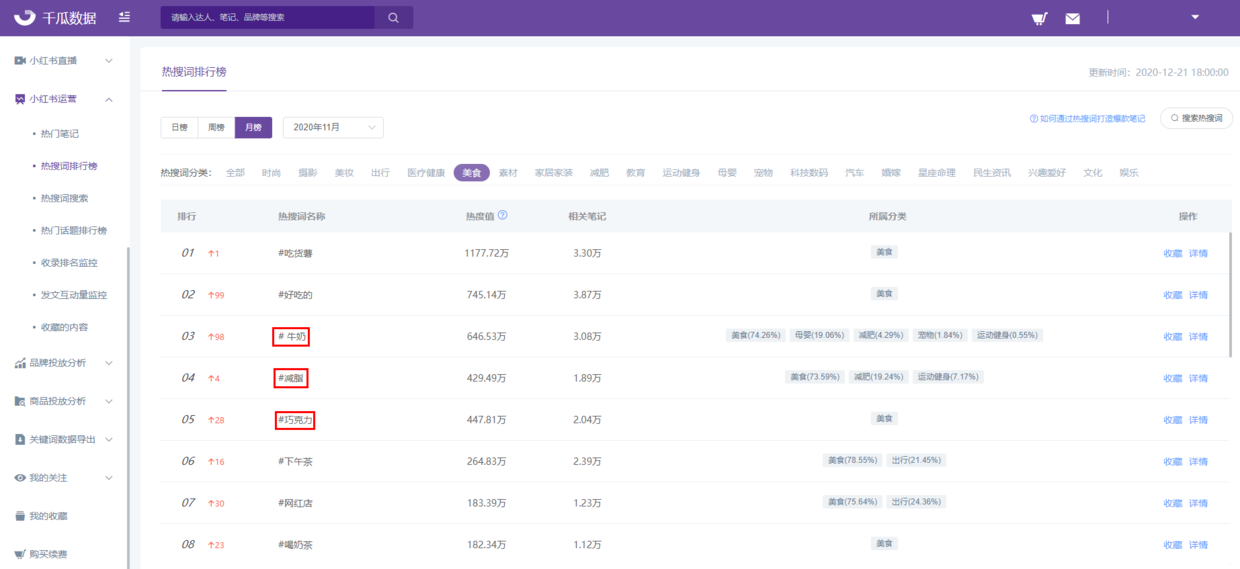This screenshot has width=1240, height=569.
Task: Click the 我的收藏 sidebar icon
Action: coord(20,516)
